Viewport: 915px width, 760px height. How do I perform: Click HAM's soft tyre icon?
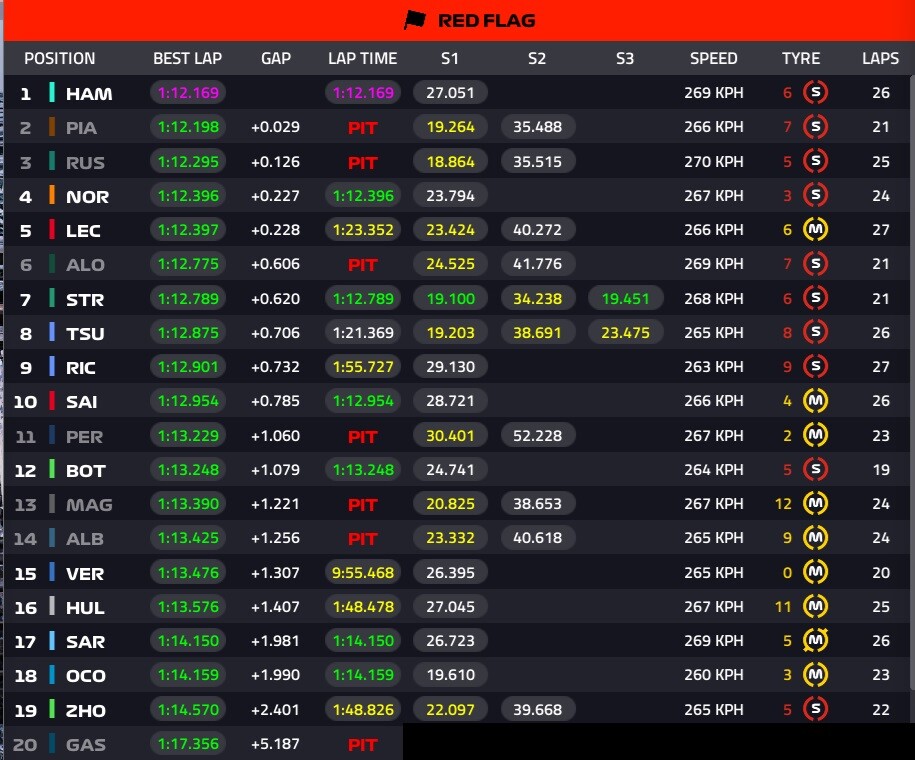point(815,92)
